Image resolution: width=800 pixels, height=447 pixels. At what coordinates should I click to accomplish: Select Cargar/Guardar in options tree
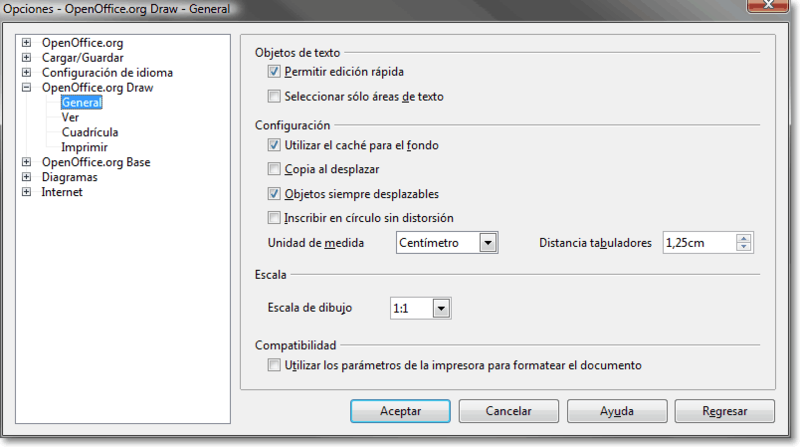point(83,58)
